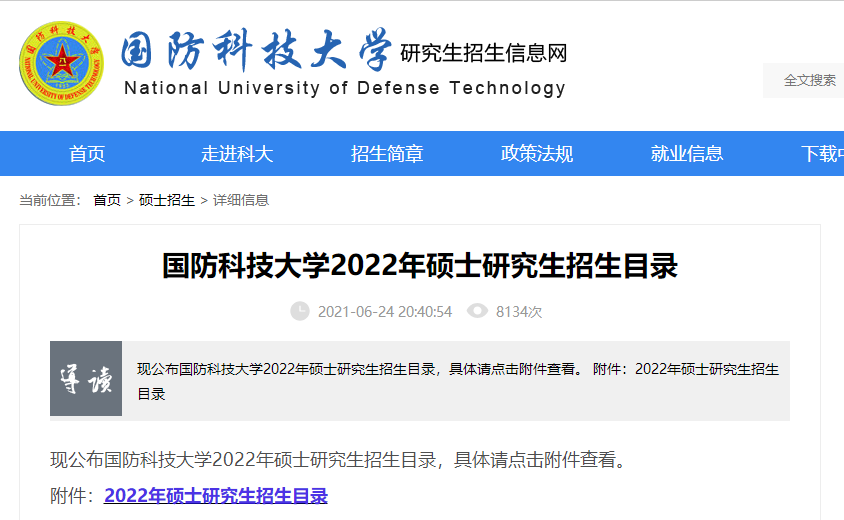Click the article headline 国防科技大学2022年硕士研究生招生目录
Image resolution: width=844 pixels, height=520 pixels.
(420, 266)
